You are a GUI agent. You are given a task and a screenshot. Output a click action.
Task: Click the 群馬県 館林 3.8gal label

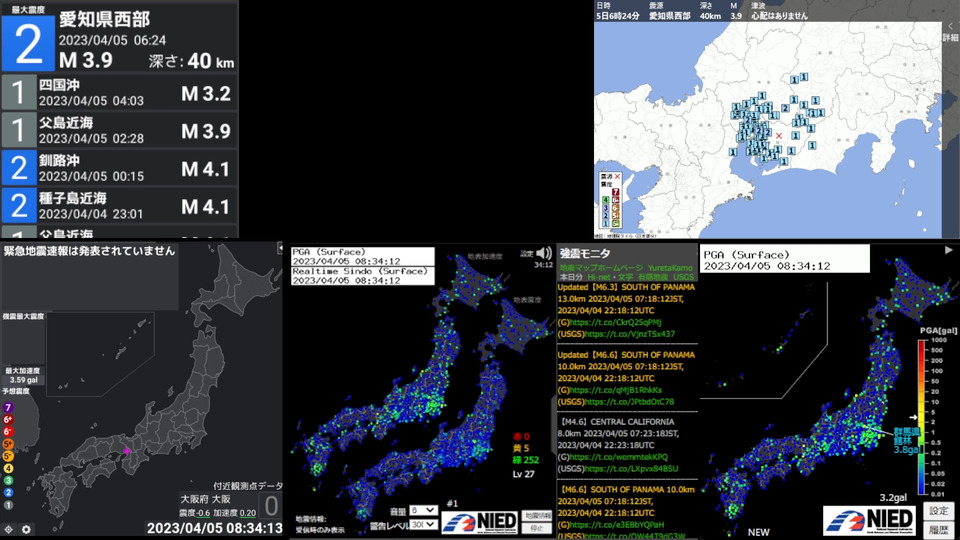[x=907, y=441]
